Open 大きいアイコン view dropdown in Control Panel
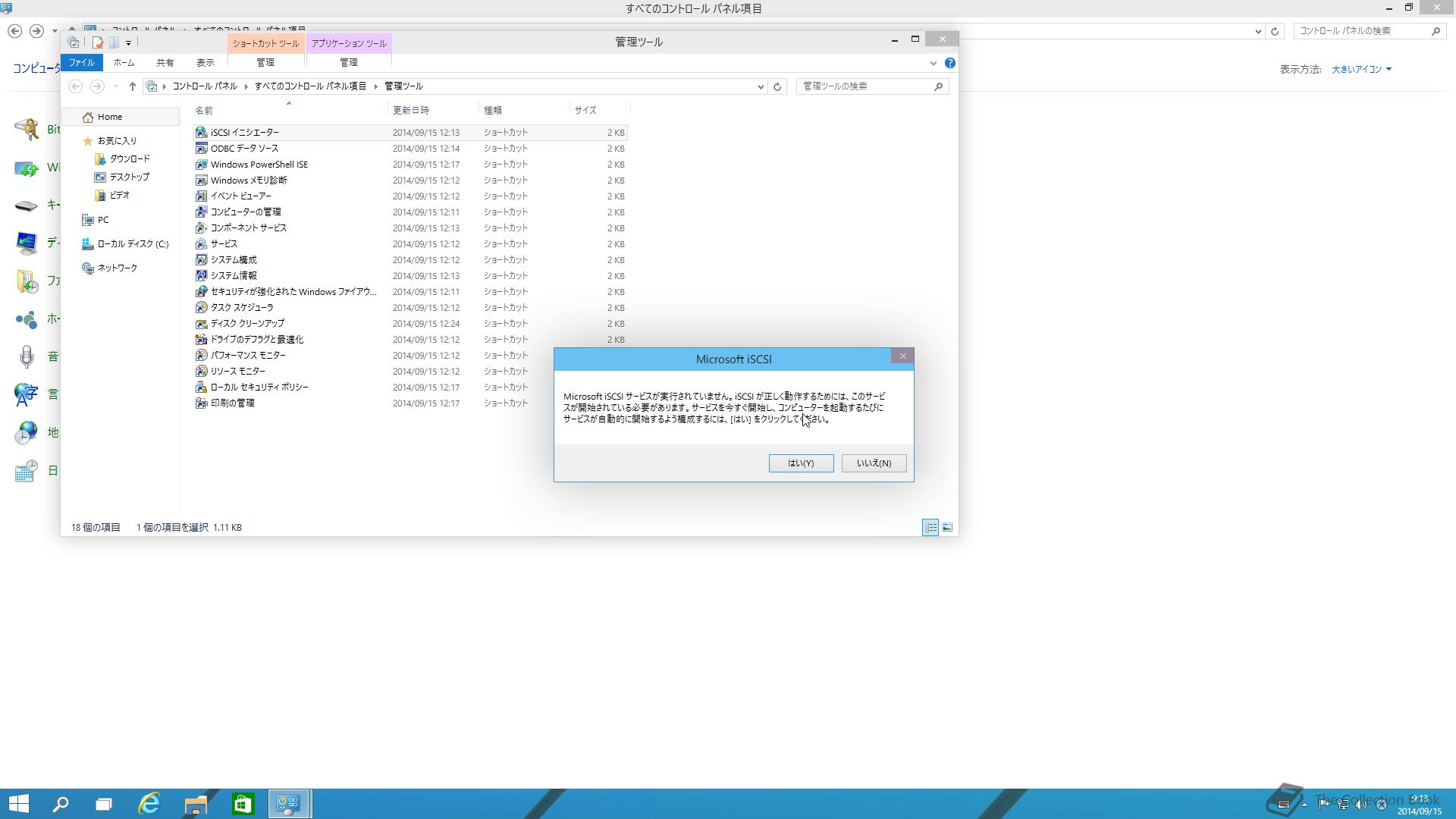Image resolution: width=1456 pixels, height=819 pixels. 1361,69
